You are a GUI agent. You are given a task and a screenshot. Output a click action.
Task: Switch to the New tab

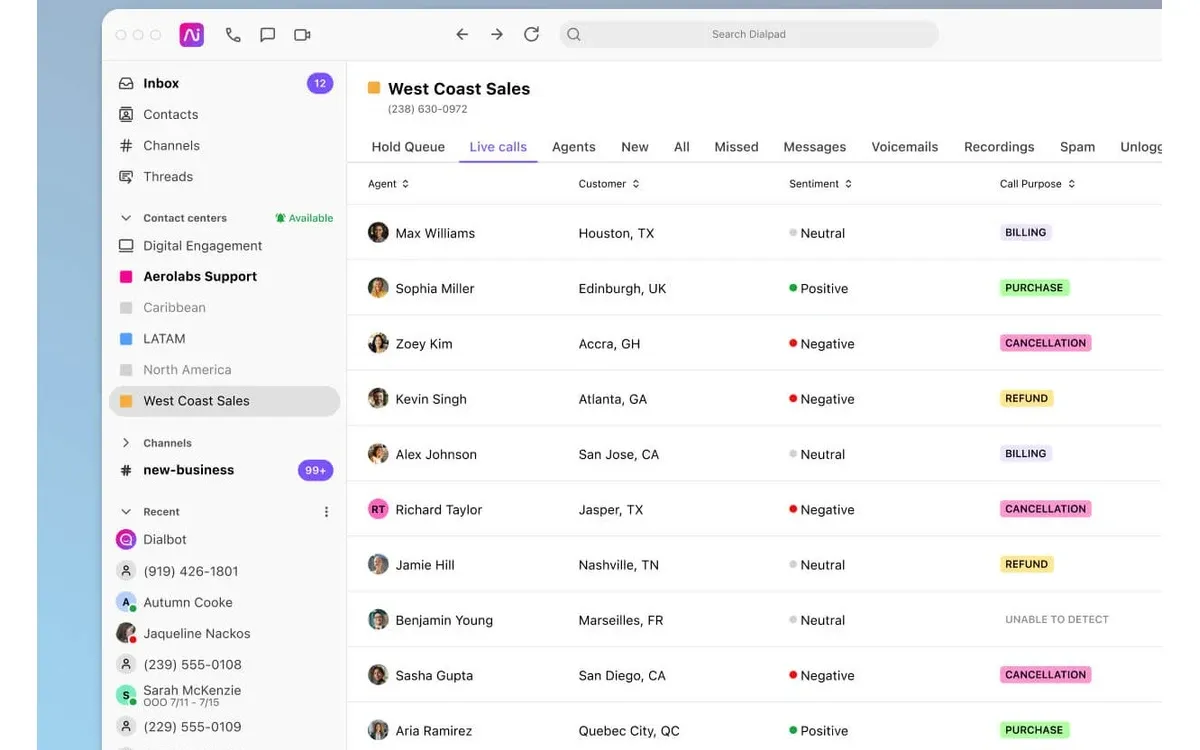pos(635,147)
